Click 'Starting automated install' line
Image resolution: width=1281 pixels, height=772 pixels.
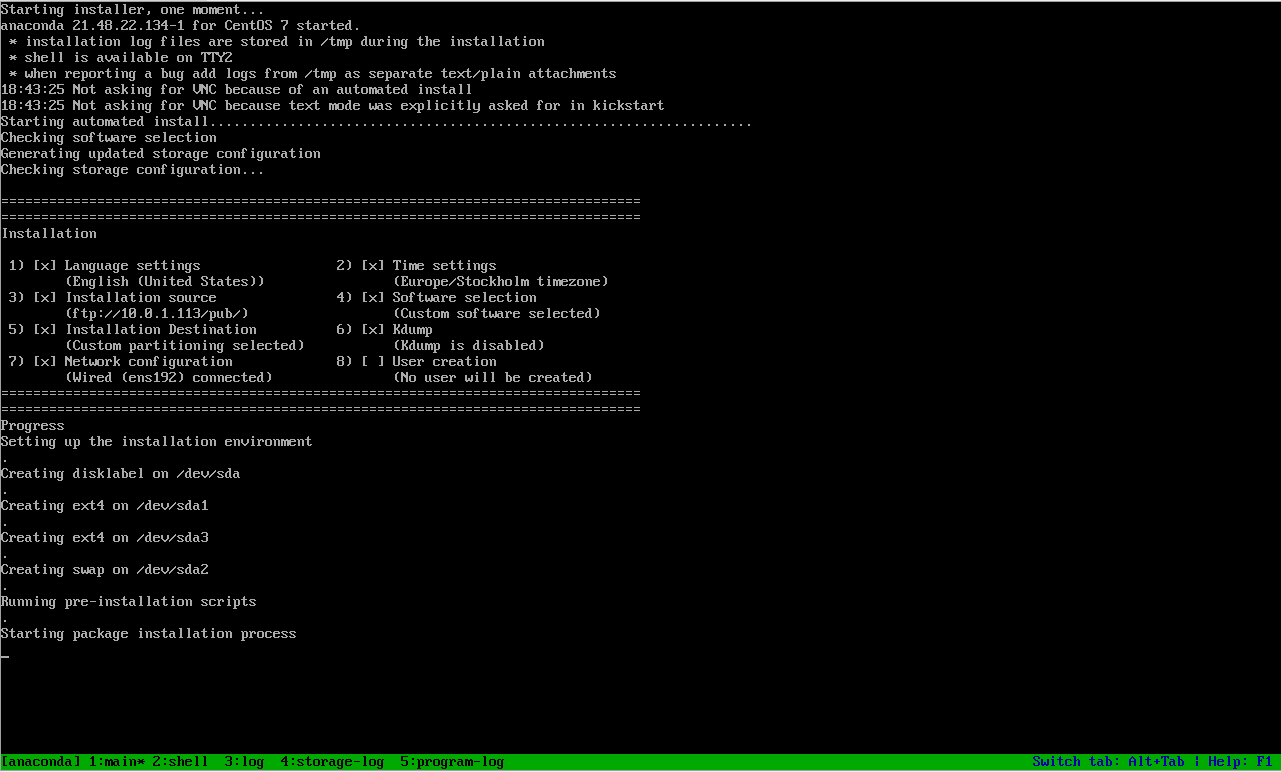pyautogui.click(x=376, y=122)
